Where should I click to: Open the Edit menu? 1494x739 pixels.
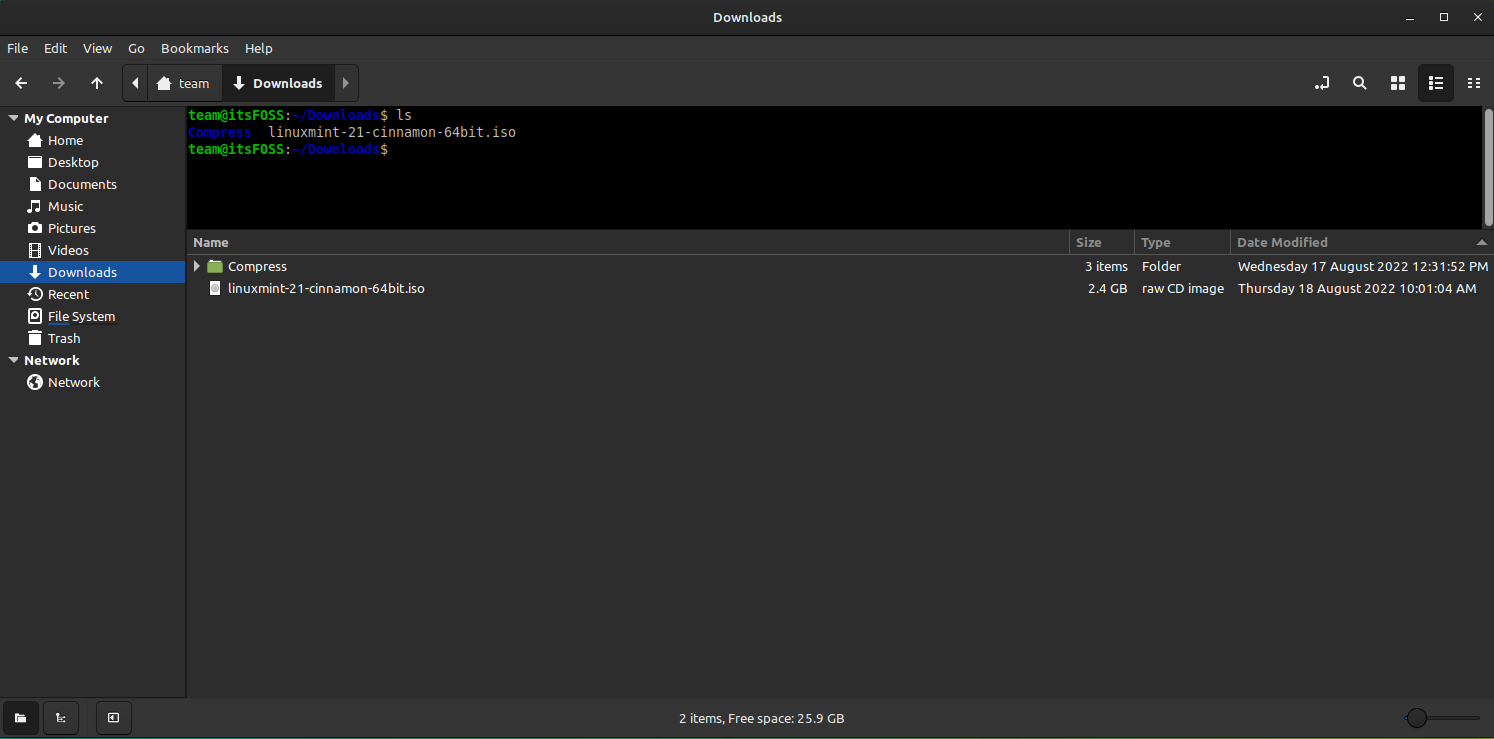tap(55, 48)
